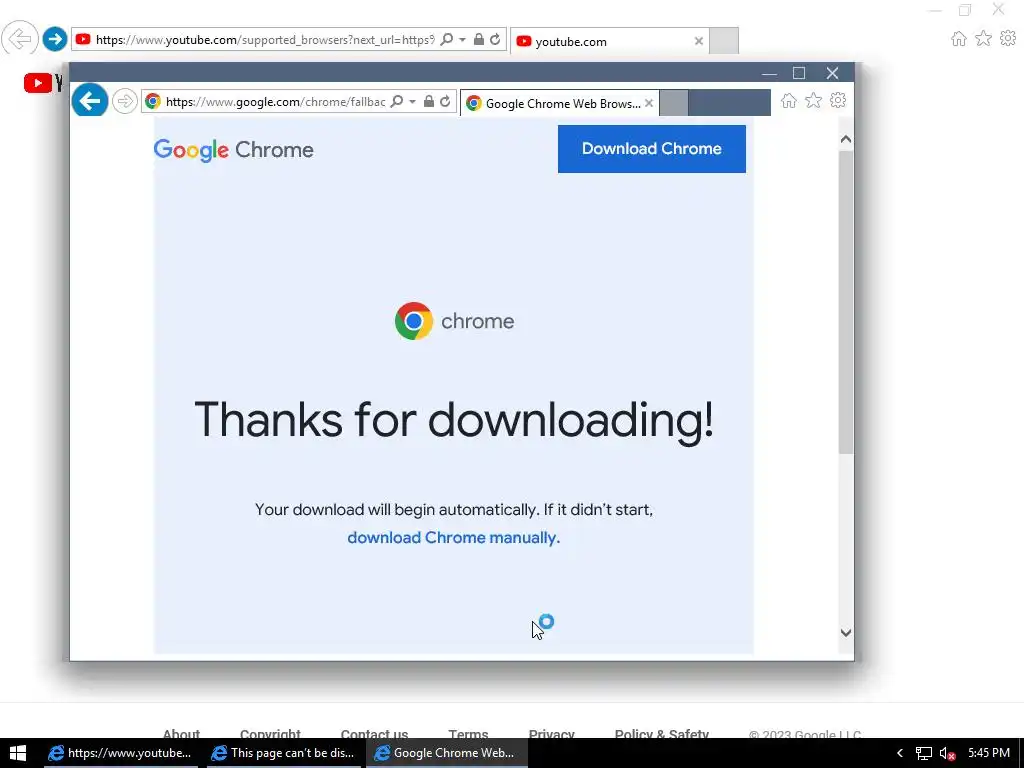Screen dimensions: 1024x768
Task: Click lock icon in YouTube window address bar
Action: [479, 39]
